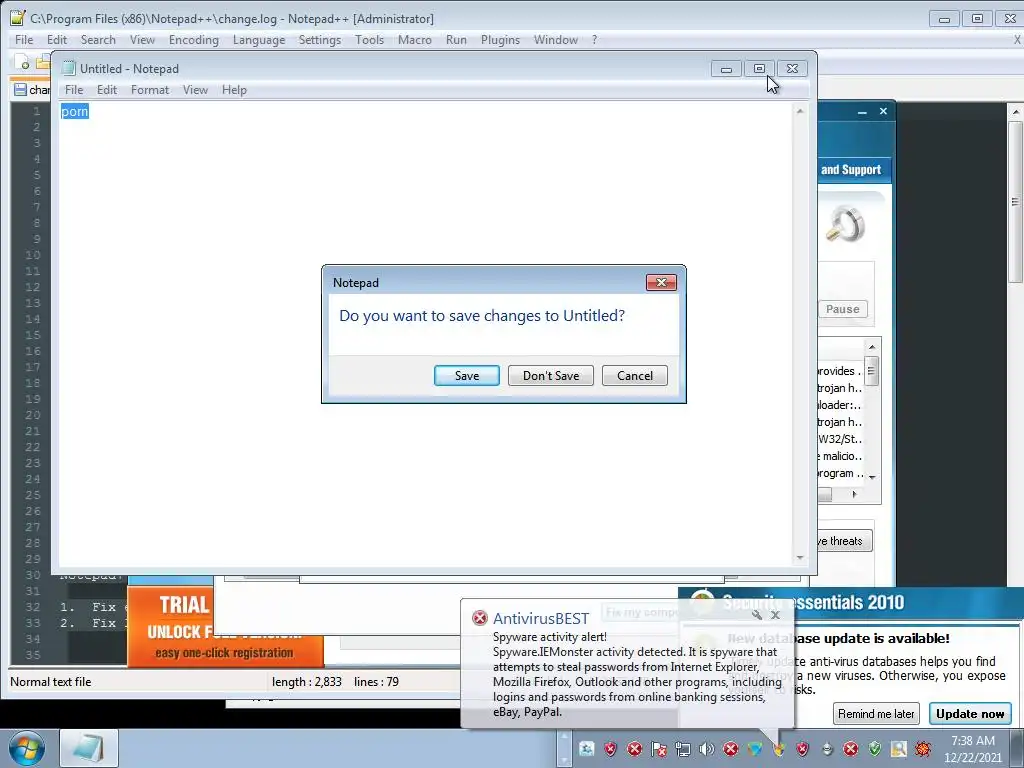Click the 'threats' button in scanner window
The image size is (1024, 768).
coord(844,541)
